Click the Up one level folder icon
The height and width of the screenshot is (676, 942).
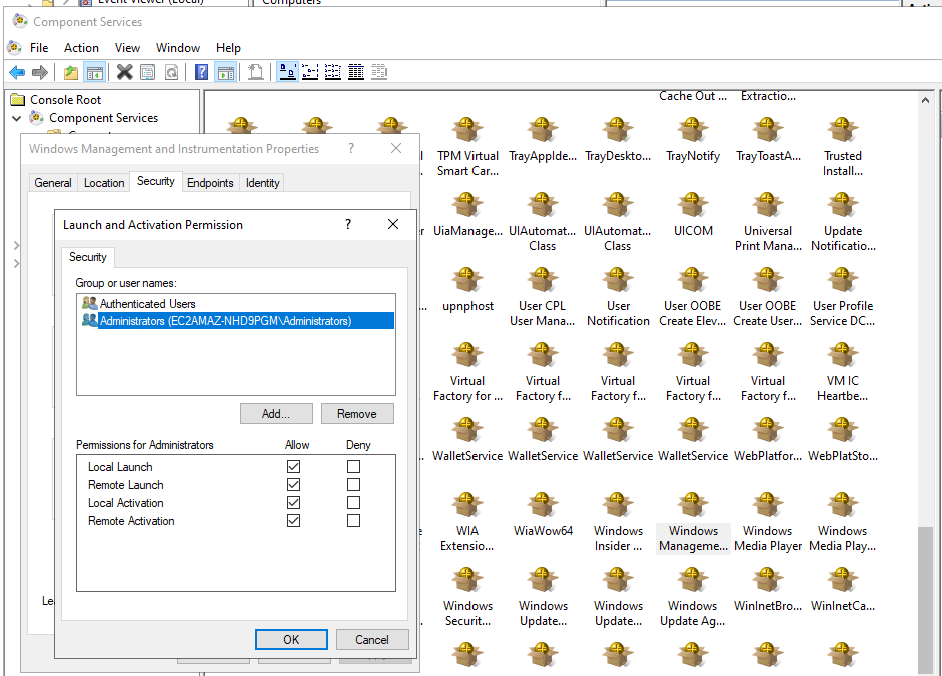pos(70,72)
